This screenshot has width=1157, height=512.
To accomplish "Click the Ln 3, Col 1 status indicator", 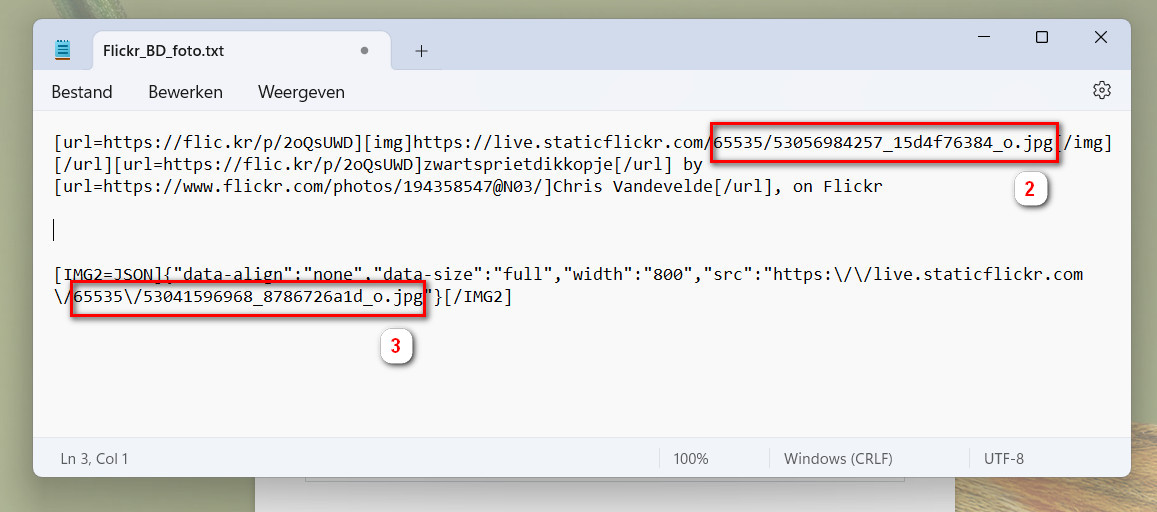I will (94, 459).
